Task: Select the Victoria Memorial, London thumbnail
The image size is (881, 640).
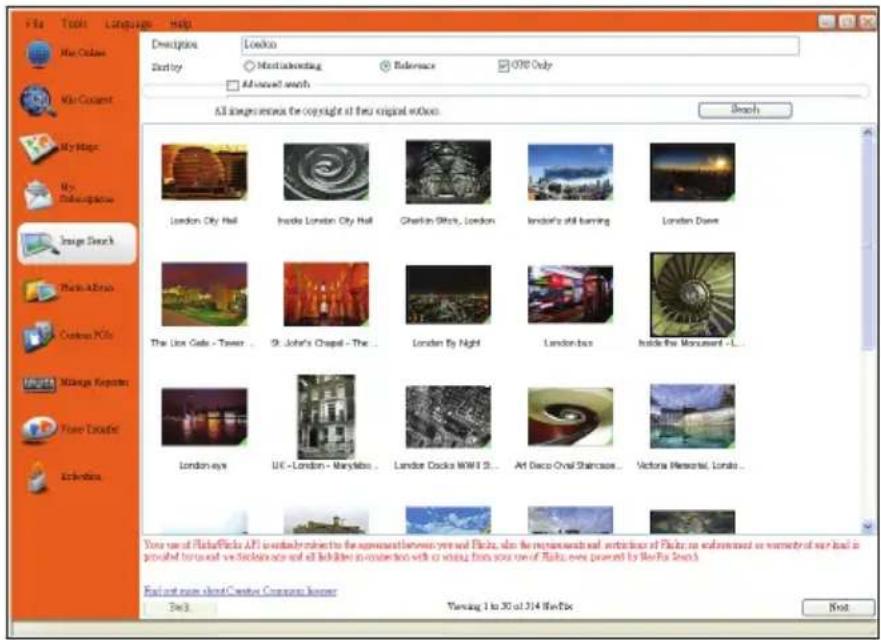Action: [692, 416]
